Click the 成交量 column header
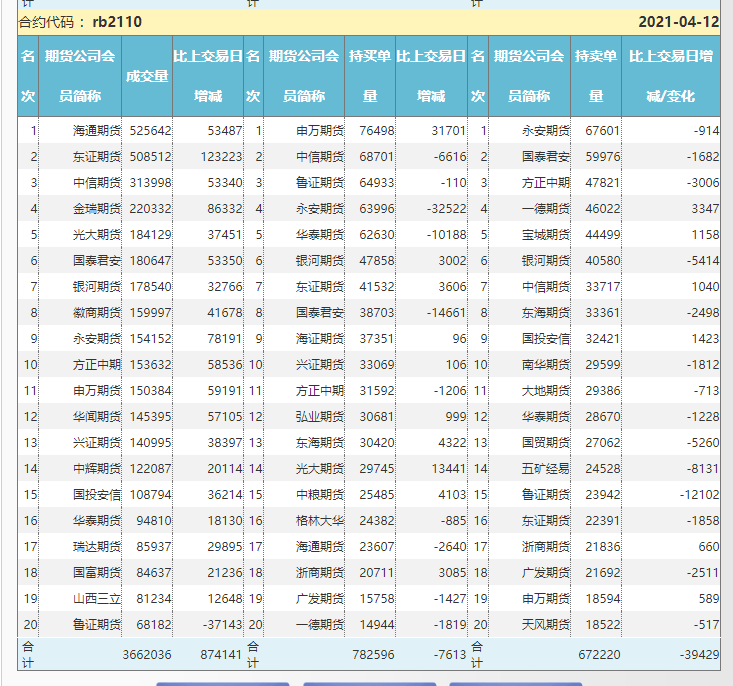Image resolution: width=733 pixels, height=686 pixels. (147, 76)
